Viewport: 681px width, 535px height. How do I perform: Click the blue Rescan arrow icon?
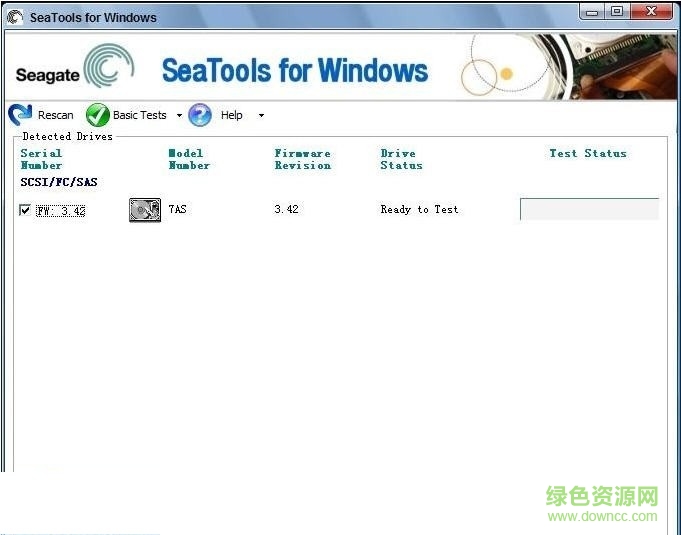20,115
